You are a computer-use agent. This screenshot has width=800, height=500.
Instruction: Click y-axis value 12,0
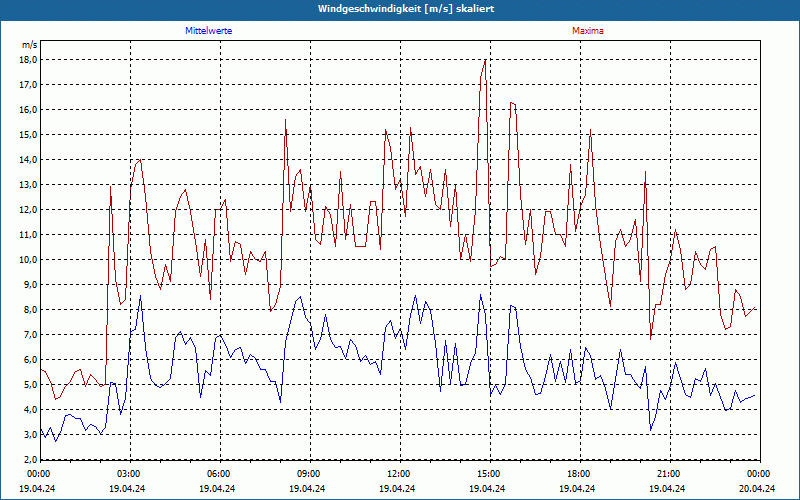coord(30,210)
